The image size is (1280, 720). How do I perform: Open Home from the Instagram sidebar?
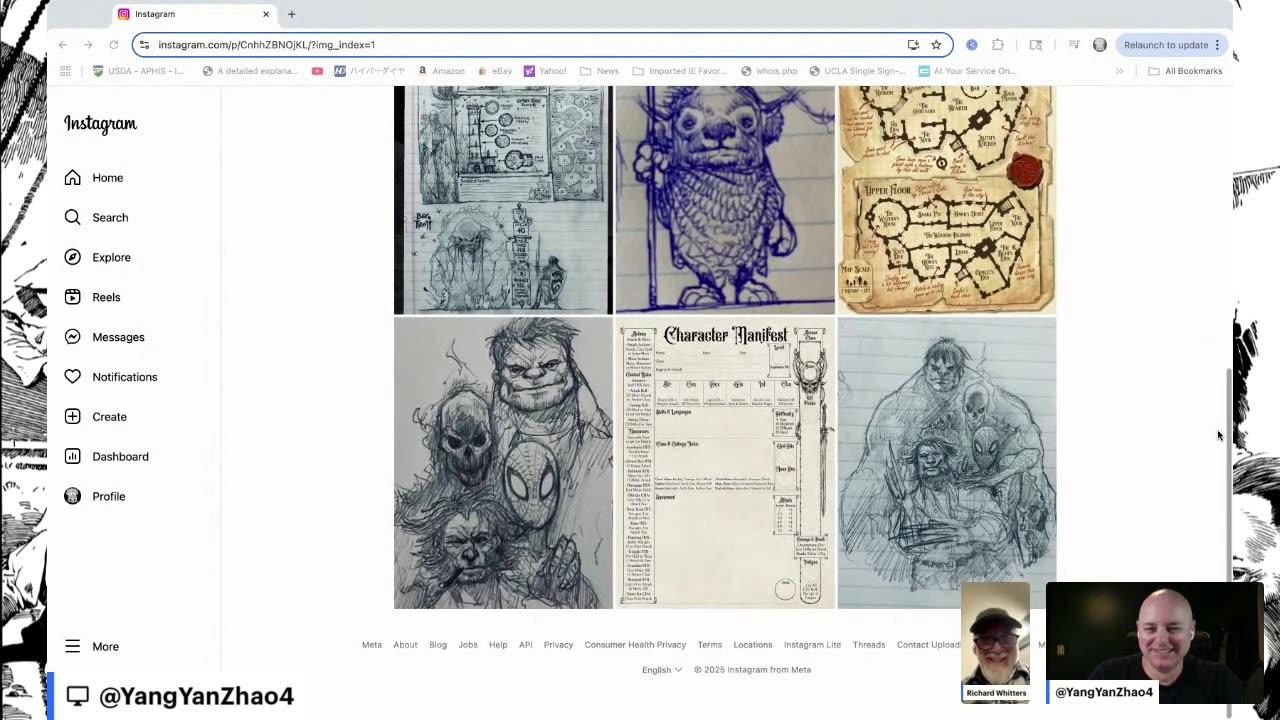coord(94,178)
